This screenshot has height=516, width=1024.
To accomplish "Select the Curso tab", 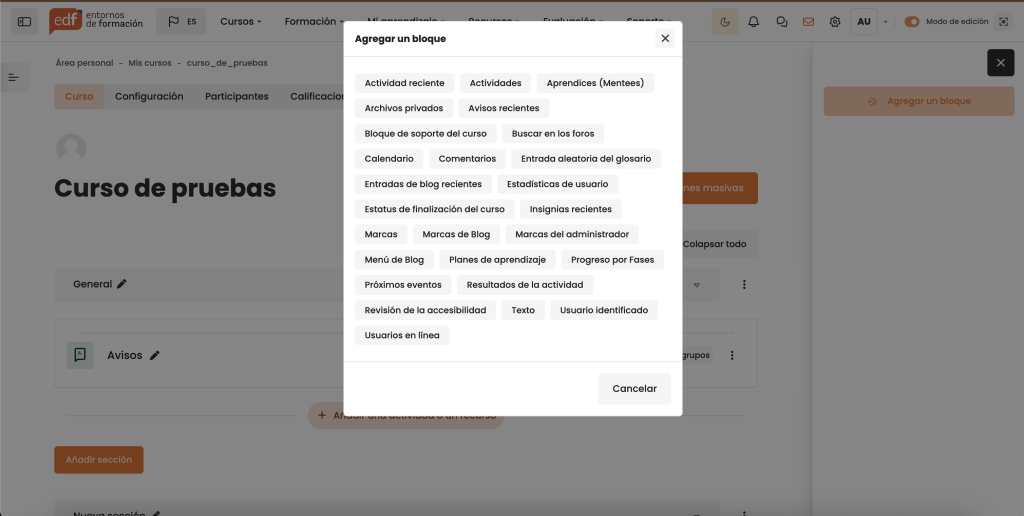I will (x=79, y=97).
